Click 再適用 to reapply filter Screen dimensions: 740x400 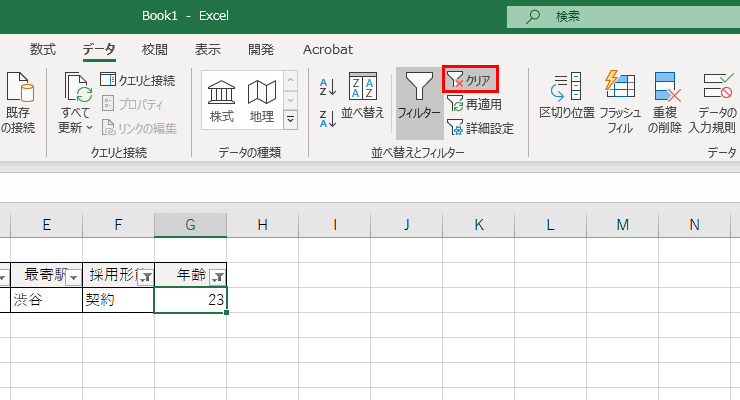pyautogui.click(x=474, y=104)
